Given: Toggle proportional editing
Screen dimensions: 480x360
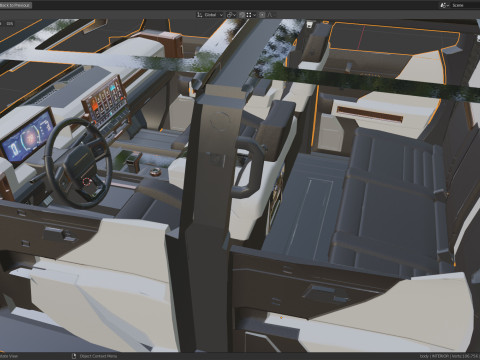Looking at the screenshot, I should [262, 15].
